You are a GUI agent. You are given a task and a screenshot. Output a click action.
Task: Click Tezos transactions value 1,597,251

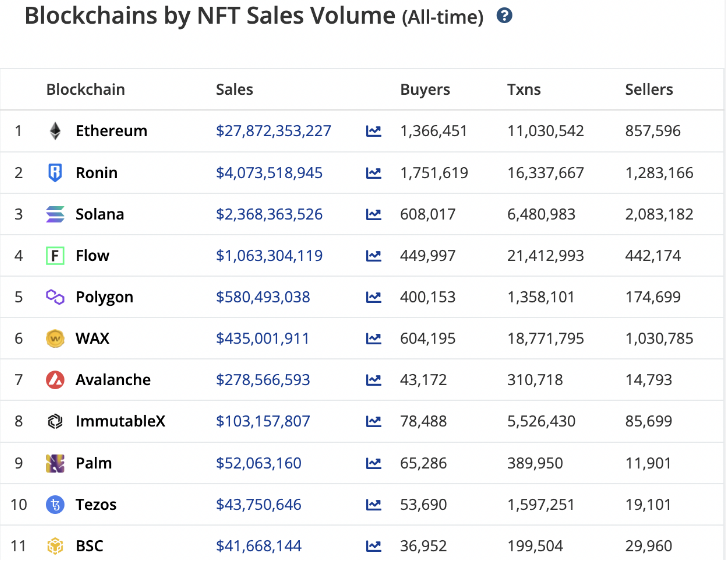(x=541, y=504)
